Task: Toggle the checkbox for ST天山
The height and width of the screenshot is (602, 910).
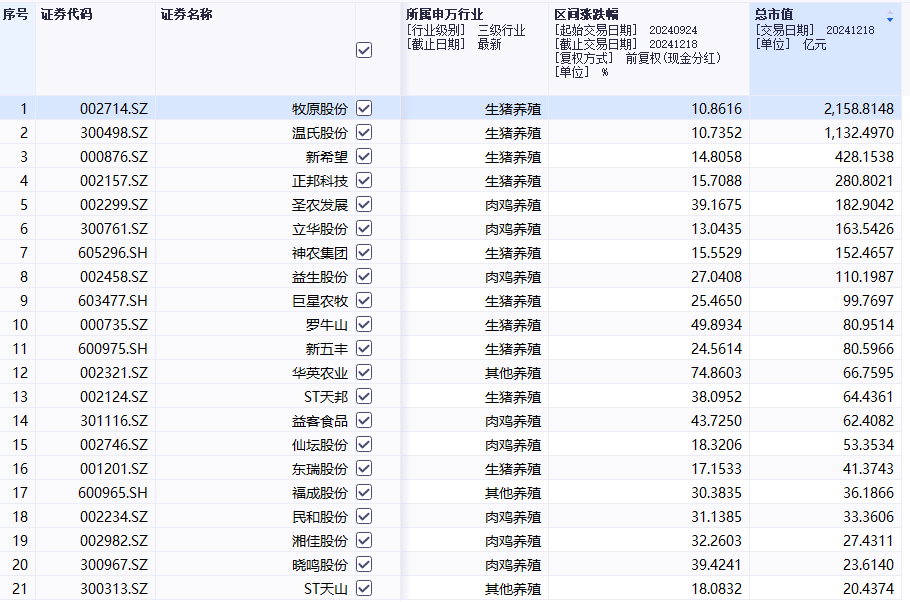Action: coord(364,588)
